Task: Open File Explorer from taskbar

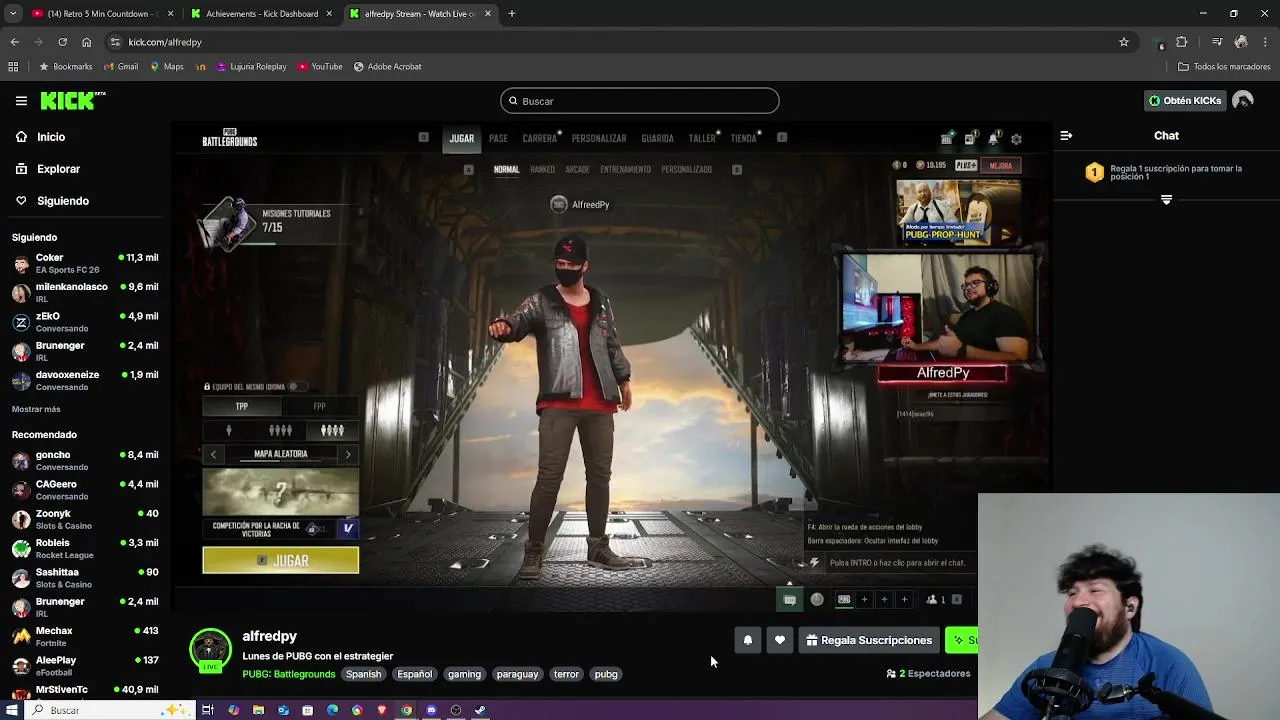Action: 258,710
